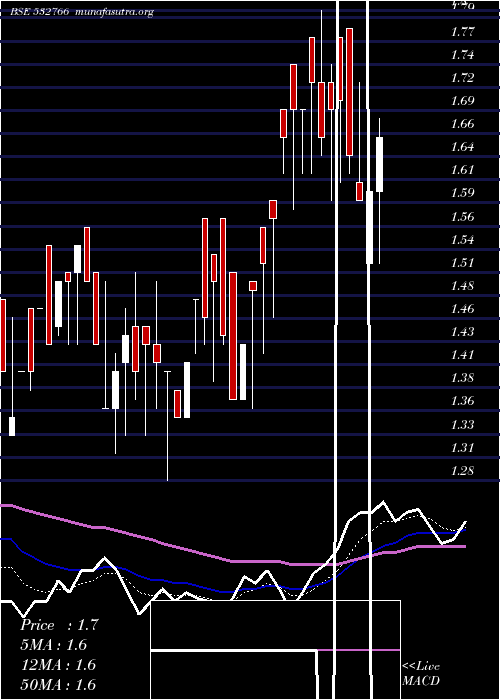The image size is (500, 700).
Task: Click the 1.66 price level label
Action: pyautogui.click(x=462, y=124)
